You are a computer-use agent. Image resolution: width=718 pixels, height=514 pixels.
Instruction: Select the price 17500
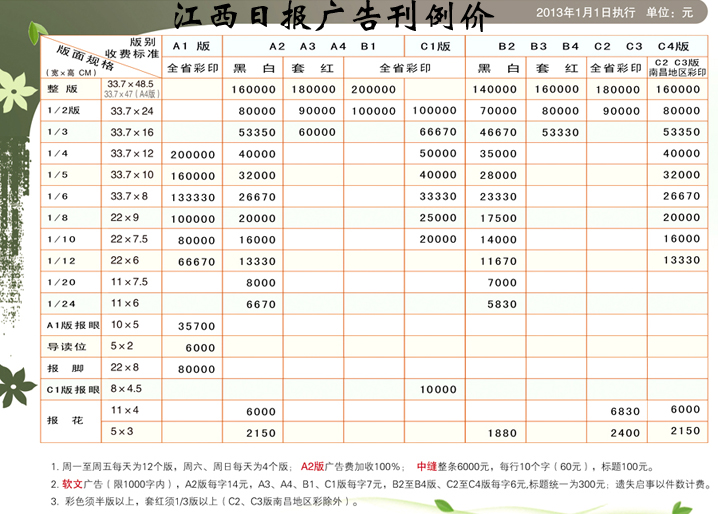498,219
